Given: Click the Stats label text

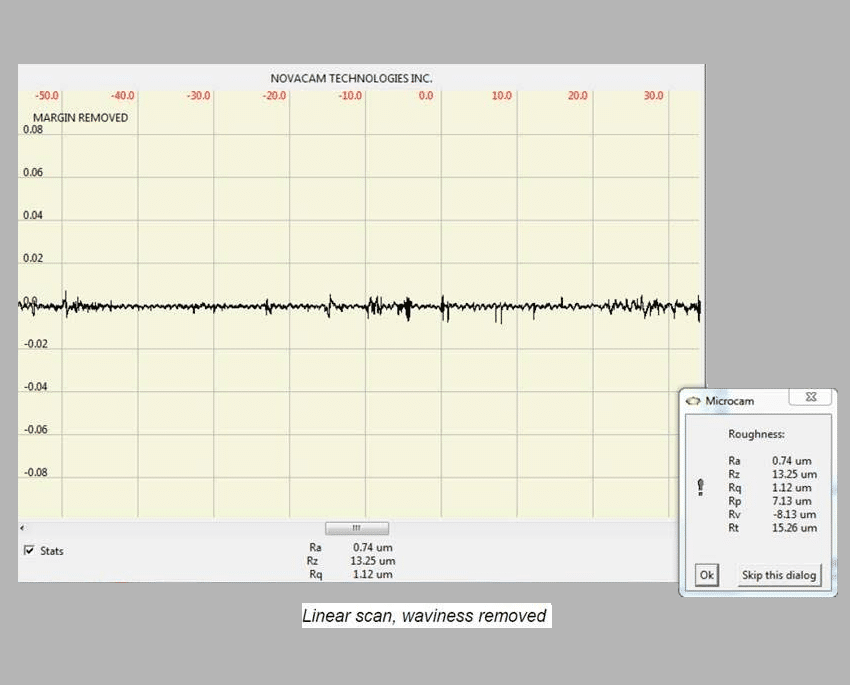Looking at the screenshot, I should coord(51,551).
